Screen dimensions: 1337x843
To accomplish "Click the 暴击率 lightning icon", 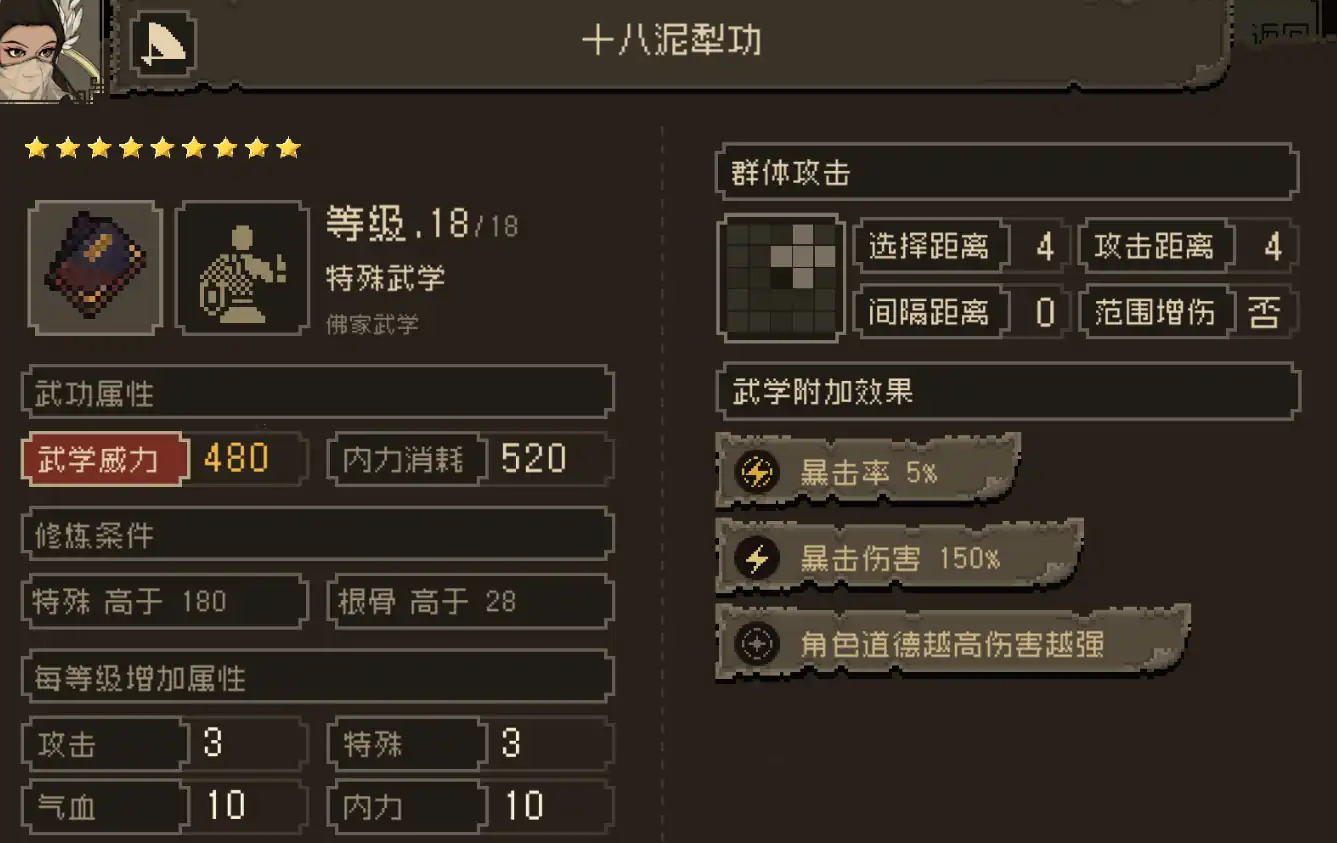I will coord(757,473).
